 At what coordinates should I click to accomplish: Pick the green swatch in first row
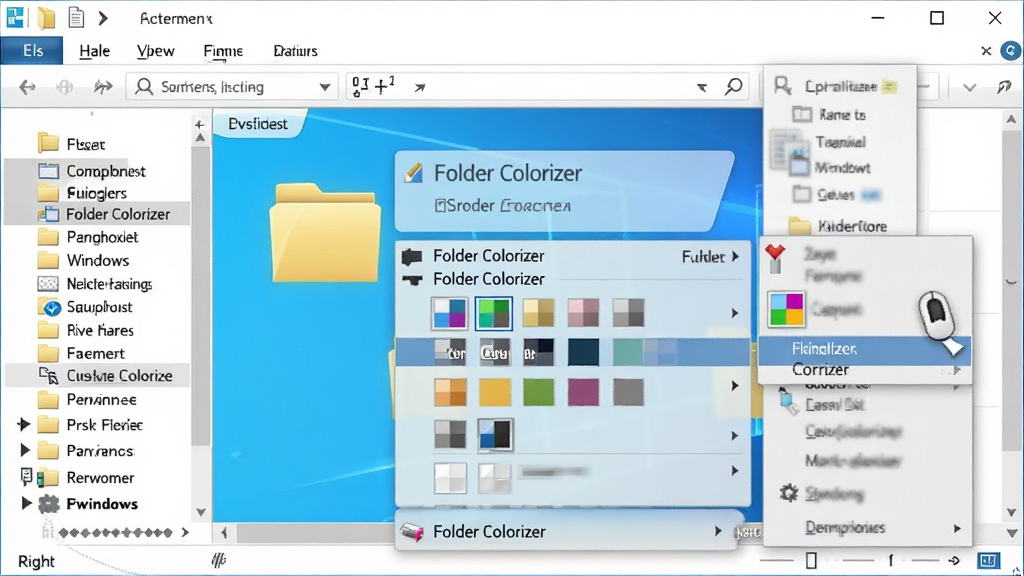coord(494,313)
